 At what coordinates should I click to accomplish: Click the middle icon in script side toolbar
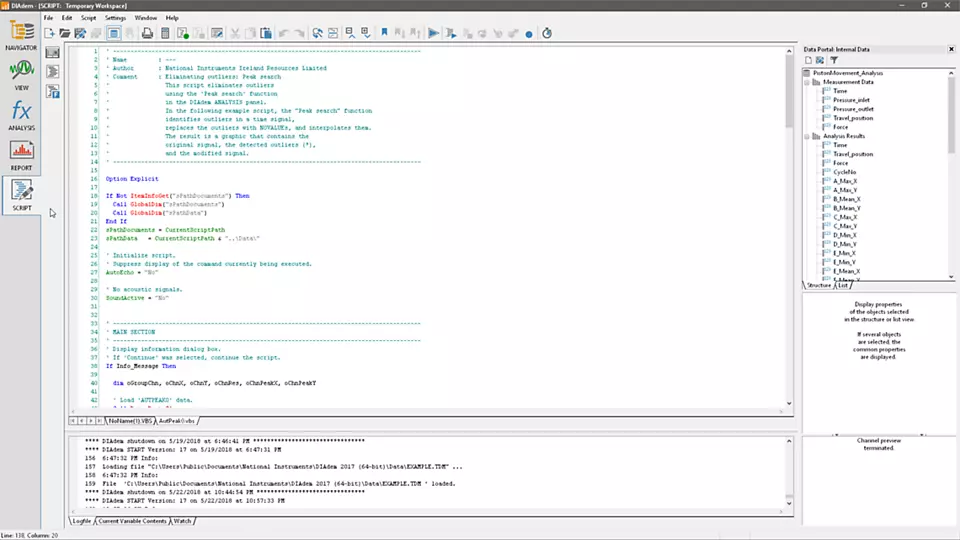[x=53, y=72]
